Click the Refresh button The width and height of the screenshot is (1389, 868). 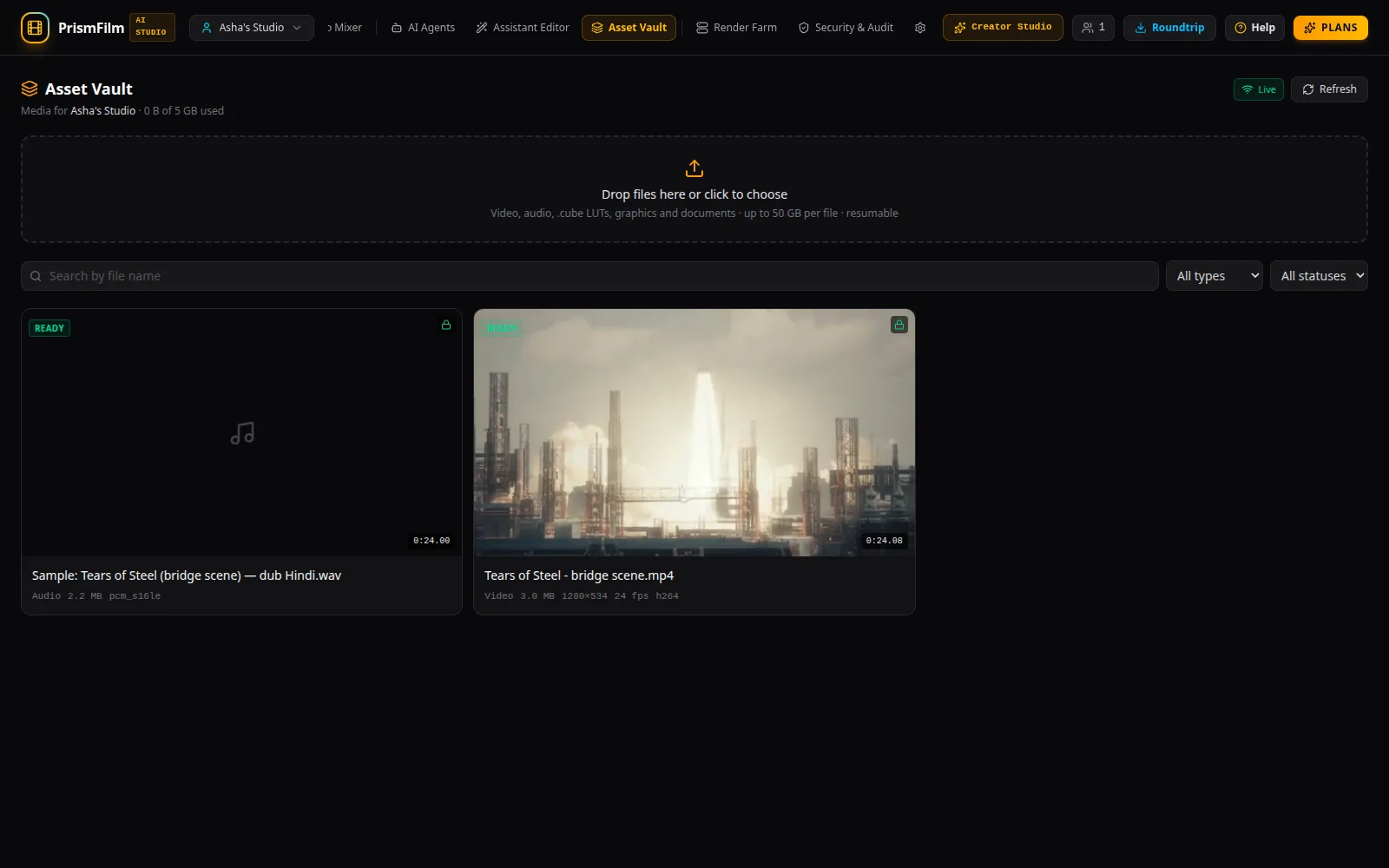[1329, 89]
